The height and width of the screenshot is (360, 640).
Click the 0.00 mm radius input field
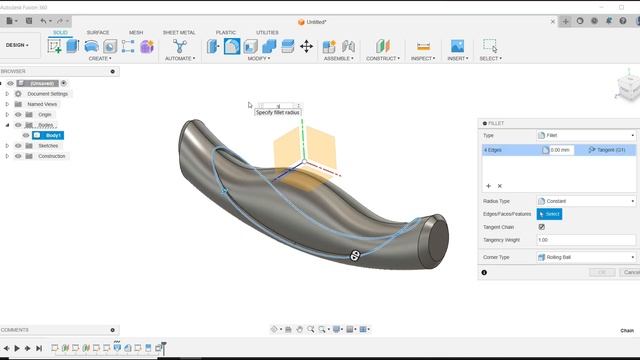(x=561, y=150)
